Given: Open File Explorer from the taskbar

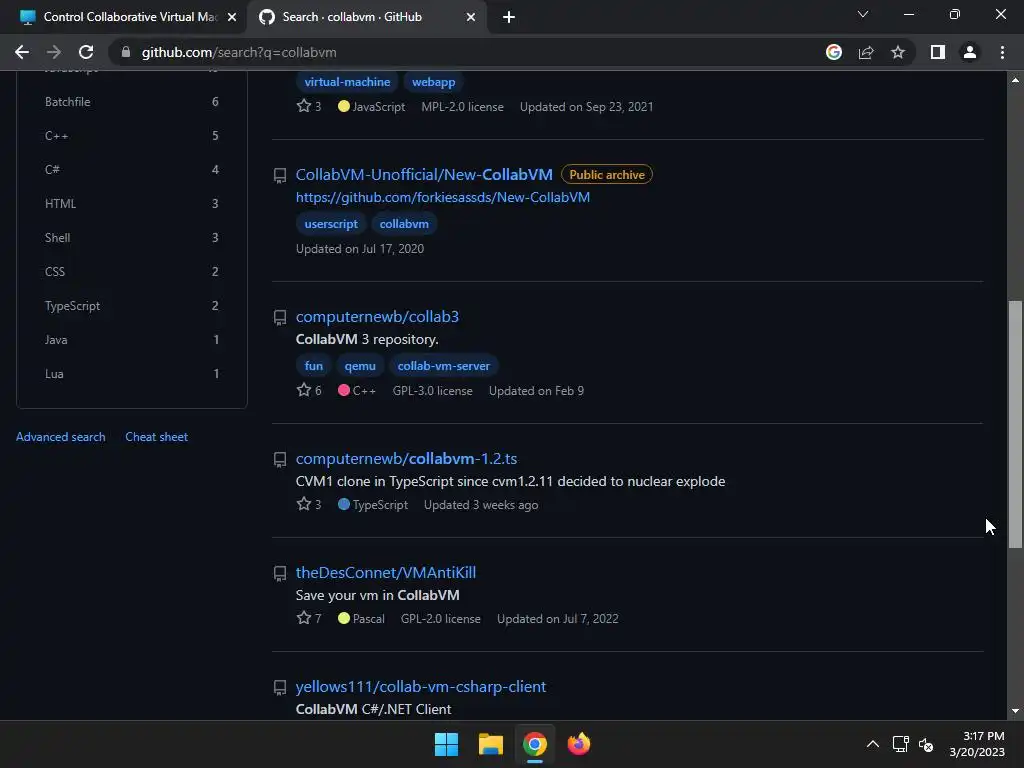Looking at the screenshot, I should [x=490, y=744].
